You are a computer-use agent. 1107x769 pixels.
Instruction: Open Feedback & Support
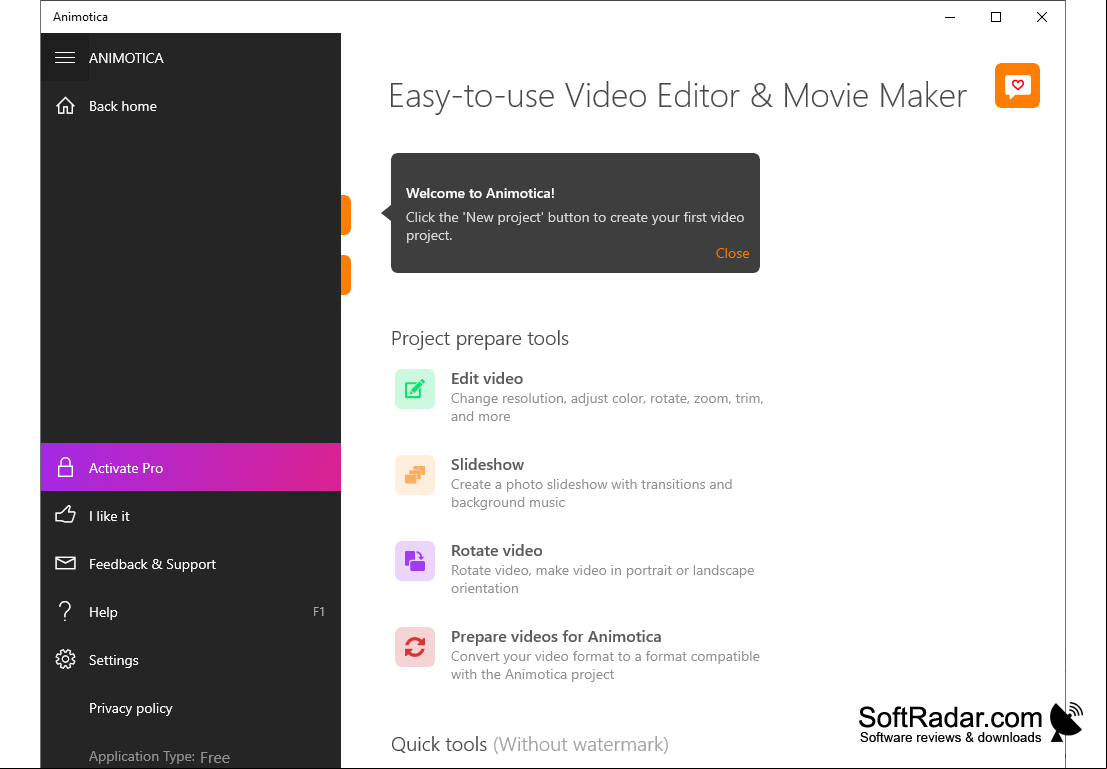(191, 564)
